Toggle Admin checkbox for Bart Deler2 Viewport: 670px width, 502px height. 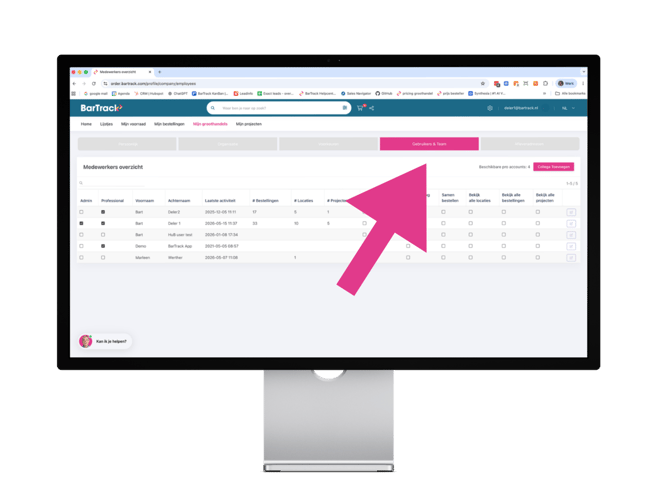tap(81, 212)
